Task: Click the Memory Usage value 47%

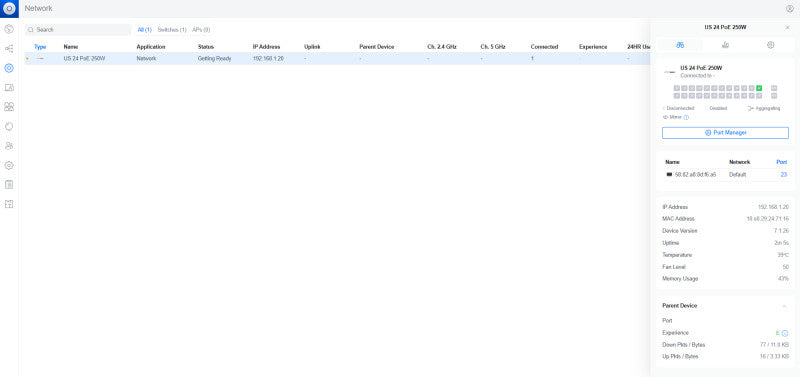Action: tap(783, 279)
